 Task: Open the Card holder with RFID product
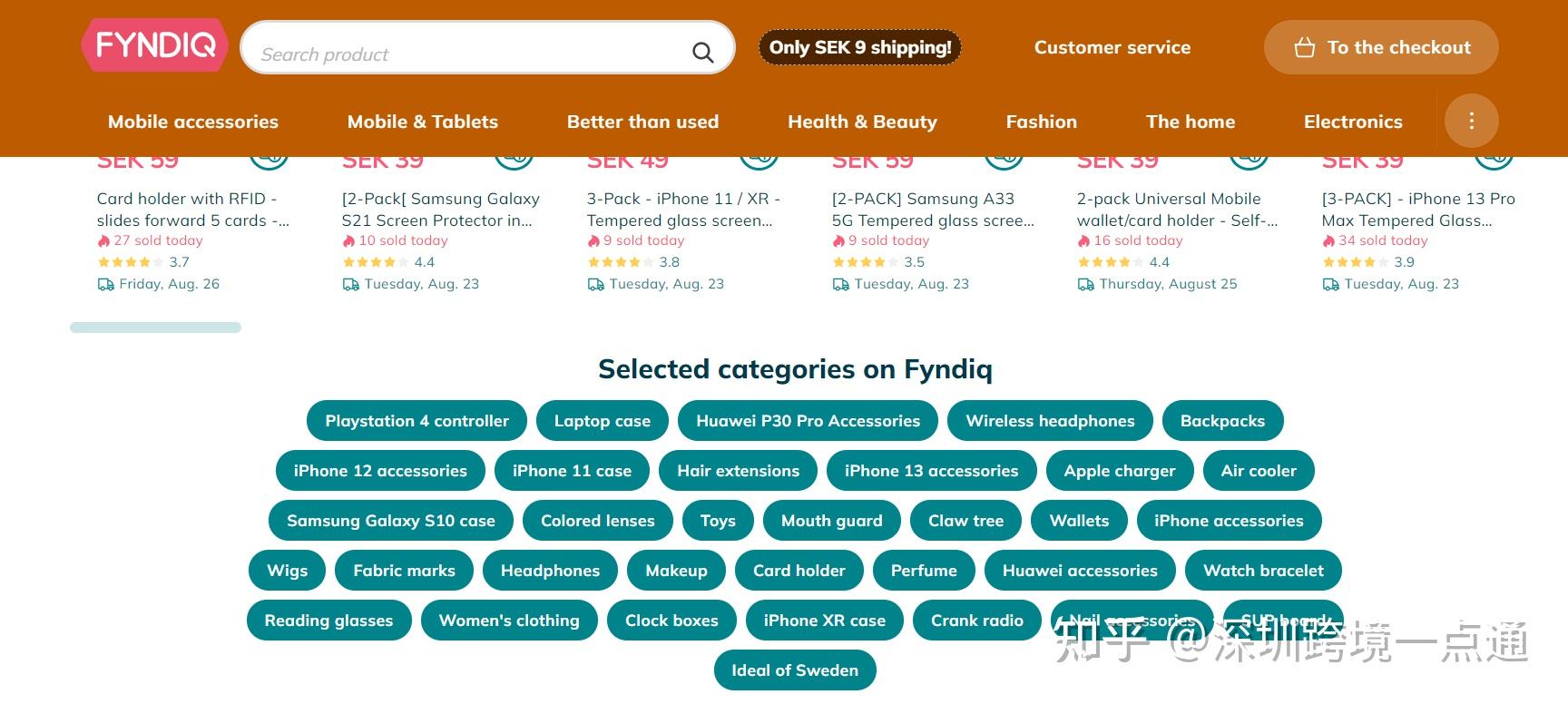191,210
